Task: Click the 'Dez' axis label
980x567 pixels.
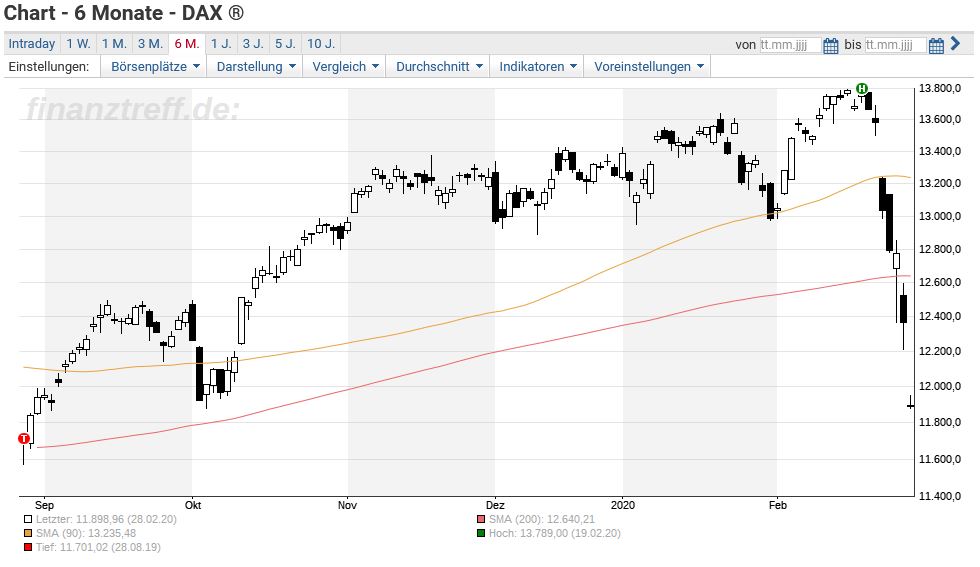Action: pos(495,505)
